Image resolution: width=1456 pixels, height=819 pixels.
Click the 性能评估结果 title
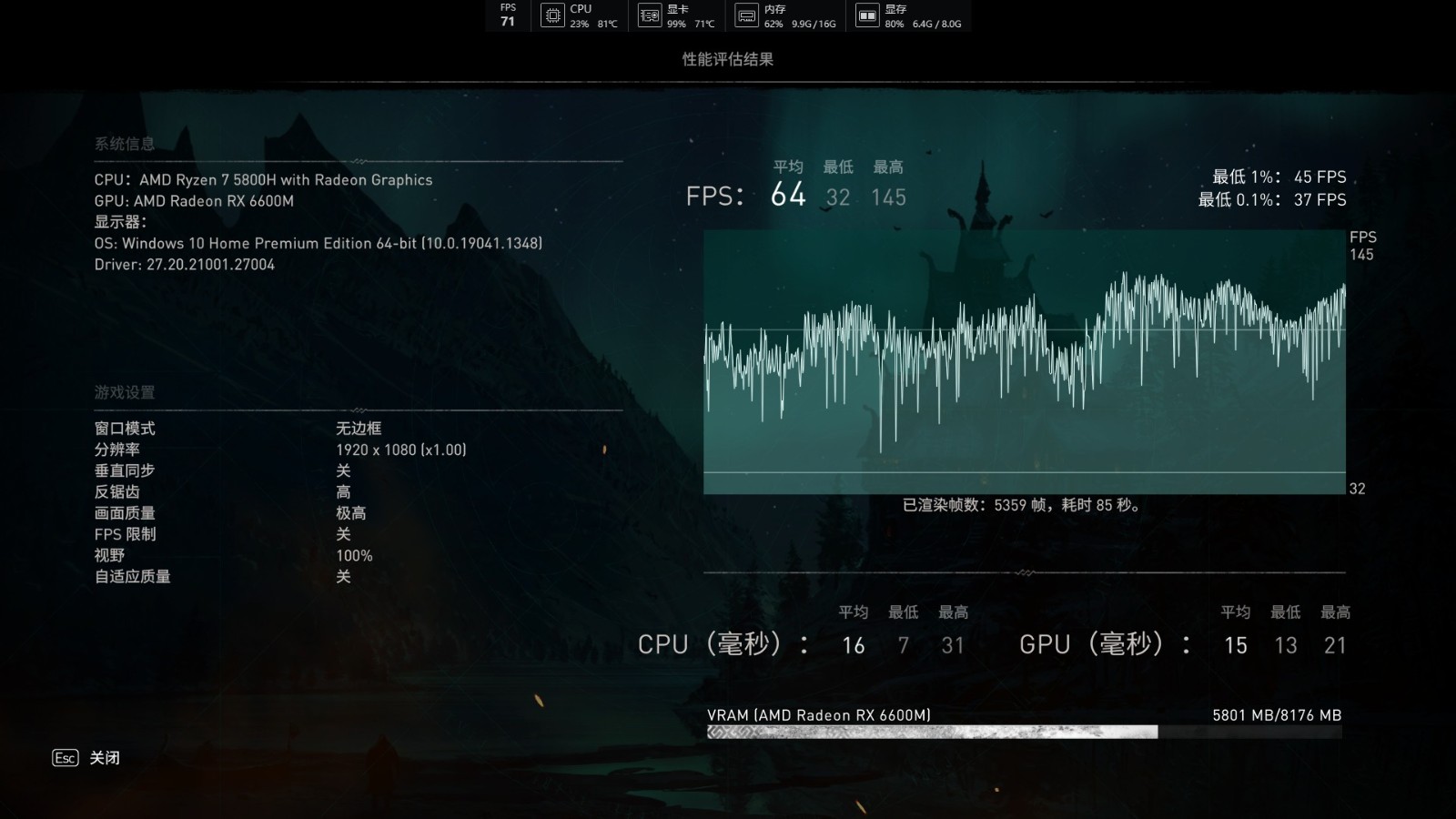tap(728, 59)
